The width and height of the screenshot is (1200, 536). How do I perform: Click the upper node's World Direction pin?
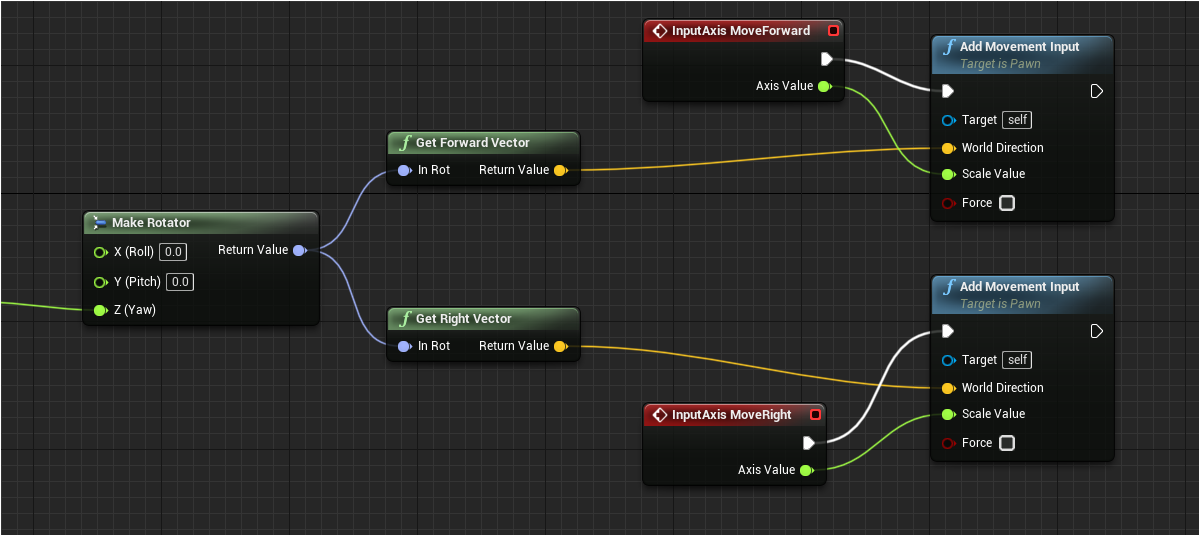click(x=948, y=148)
